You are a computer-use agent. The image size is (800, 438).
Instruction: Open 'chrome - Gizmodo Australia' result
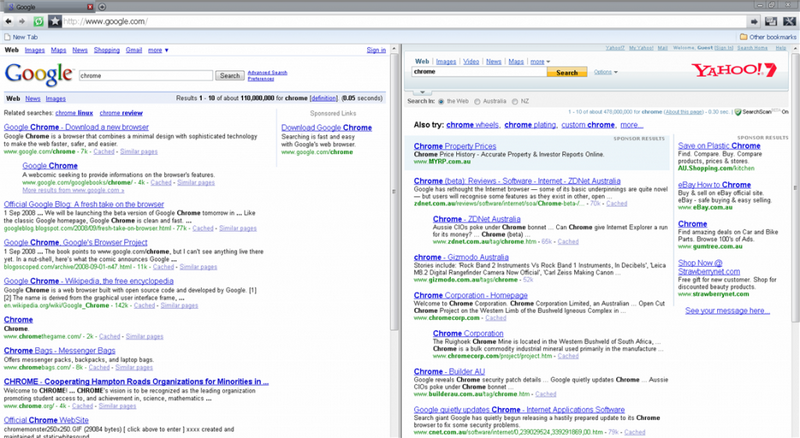pos(461,257)
